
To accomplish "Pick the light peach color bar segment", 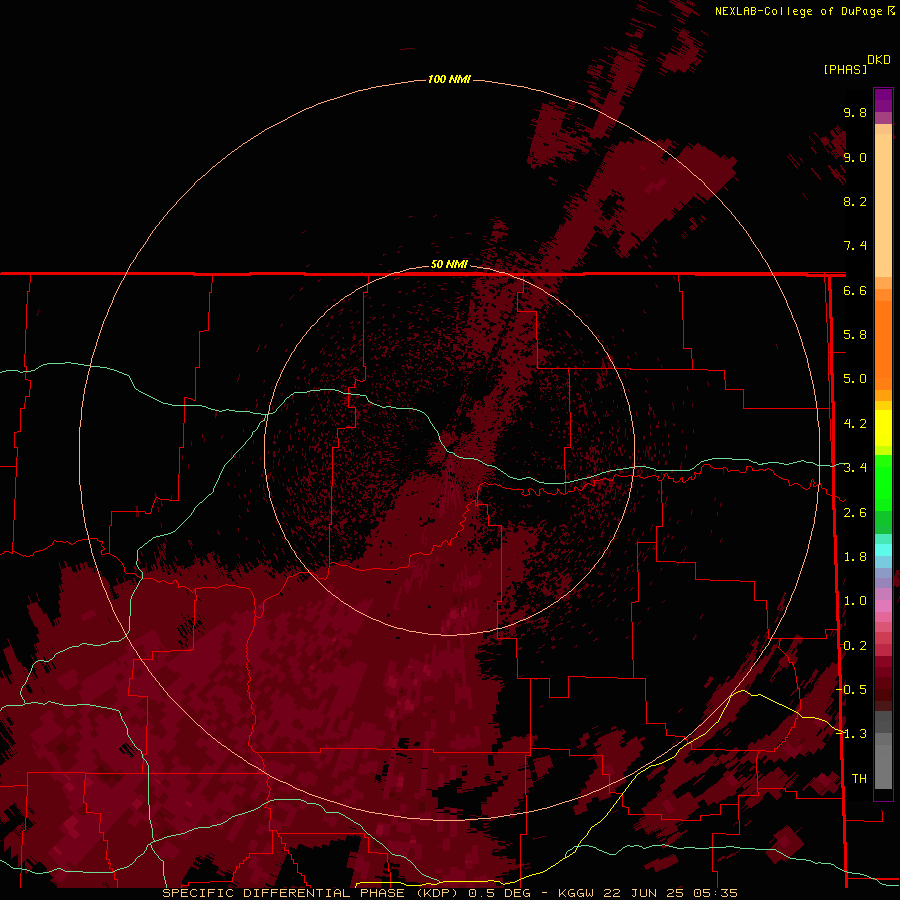I will 883,205.
